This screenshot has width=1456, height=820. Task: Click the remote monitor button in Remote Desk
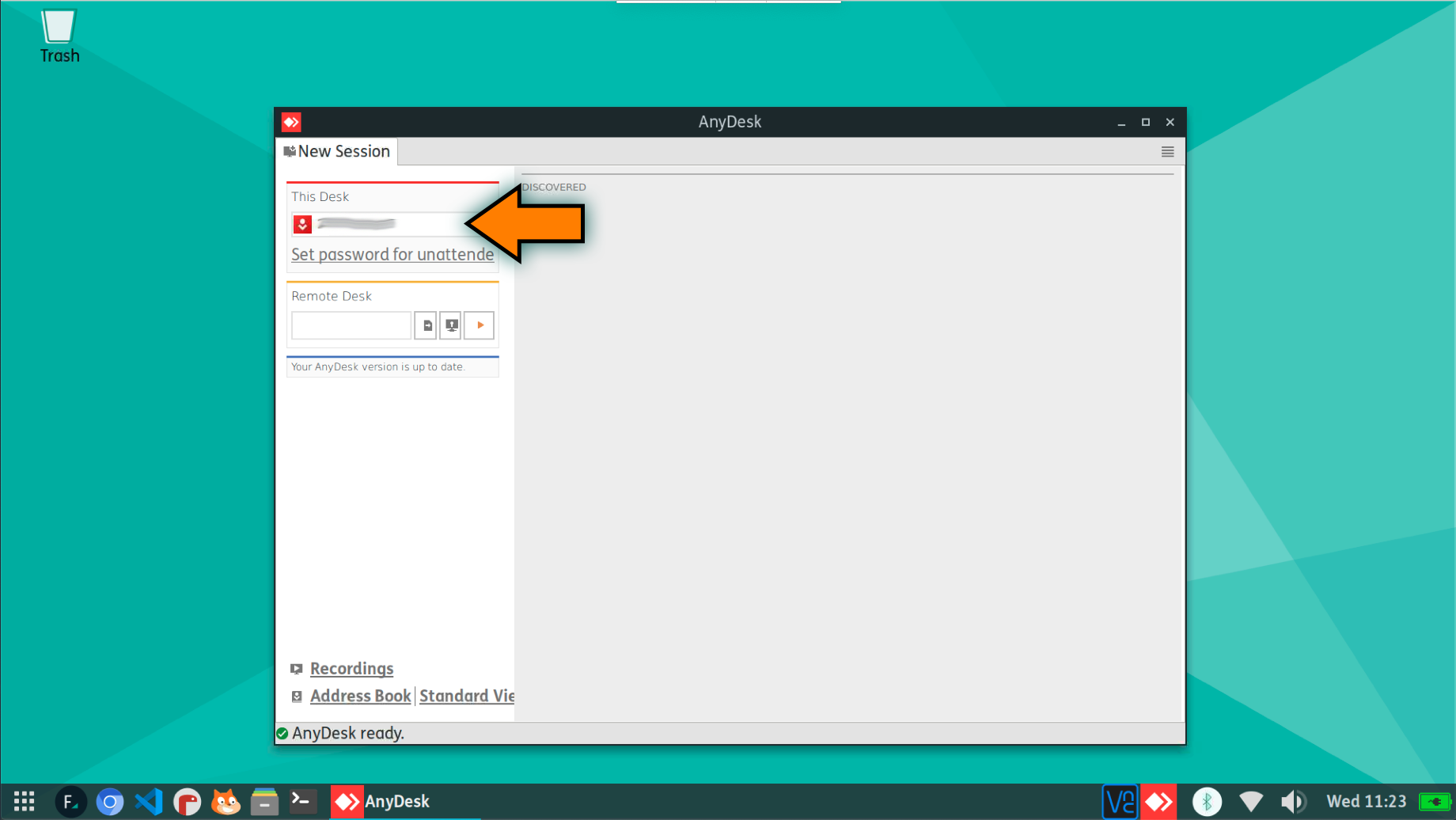point(451,325)
